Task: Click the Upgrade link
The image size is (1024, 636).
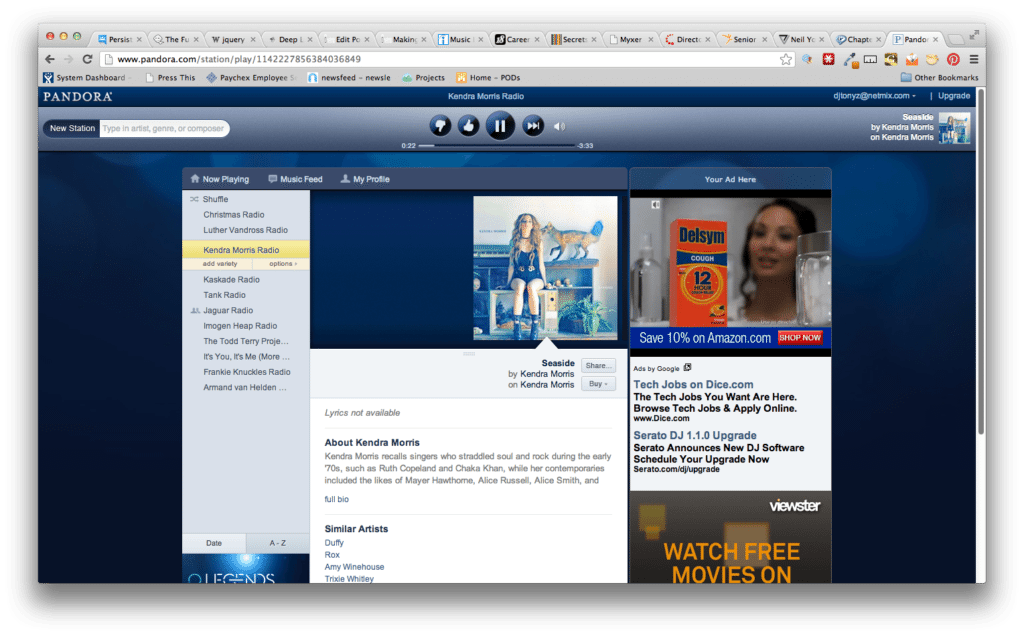Action: click(953, 96)
